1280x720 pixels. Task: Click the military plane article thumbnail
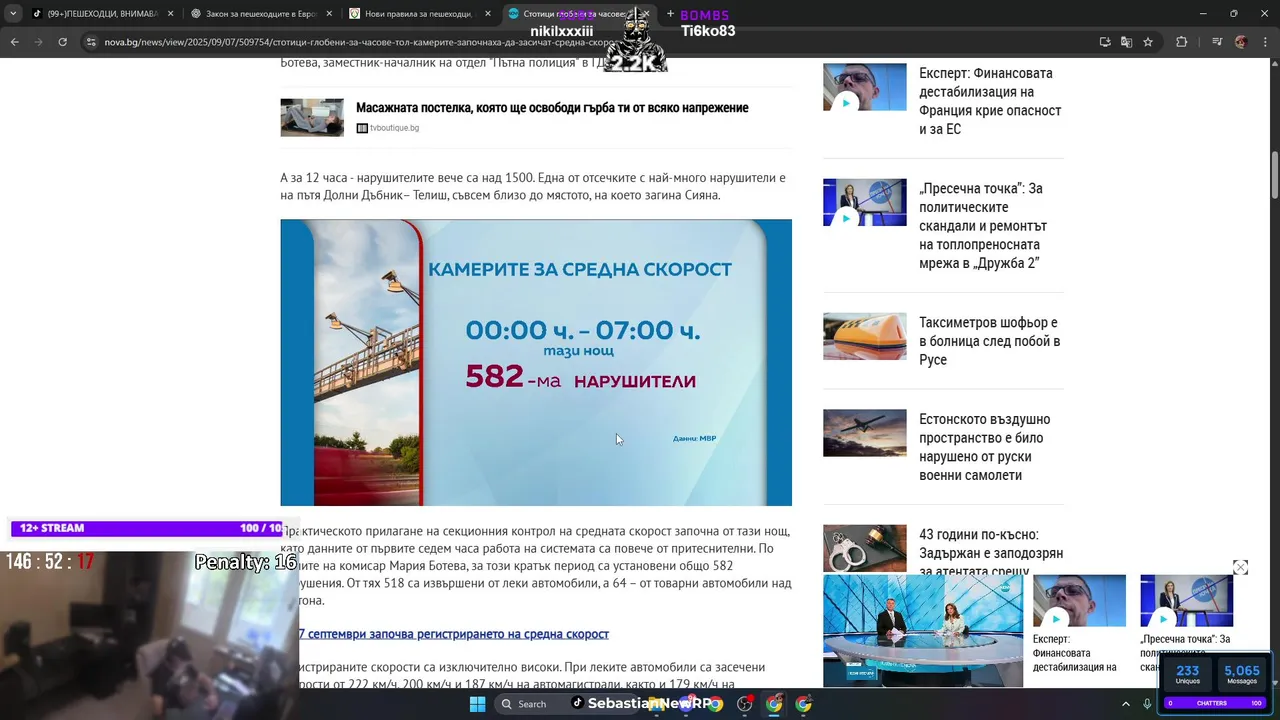864,432
